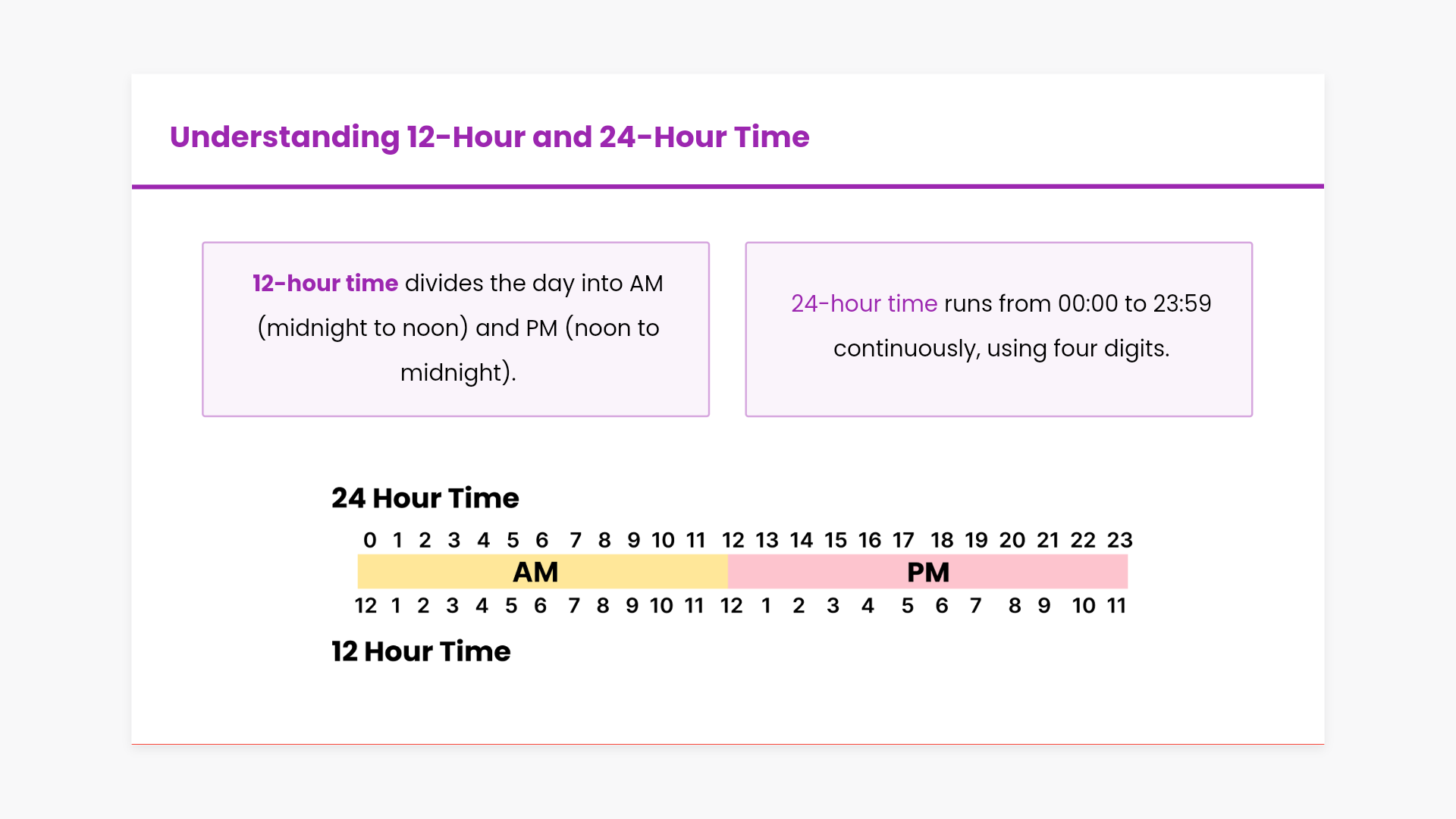
Task: Click hour 15 on the 24-hour scale
Action: pos(836,541)
